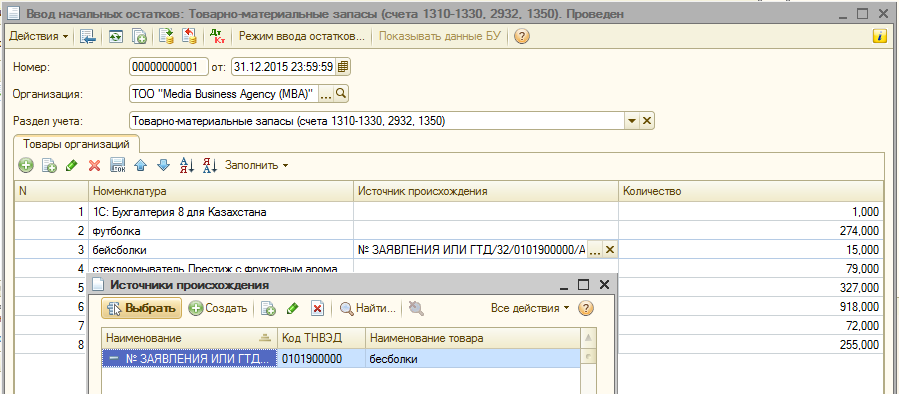
Task: Sort table rows ascending
Action: (187, 166)
